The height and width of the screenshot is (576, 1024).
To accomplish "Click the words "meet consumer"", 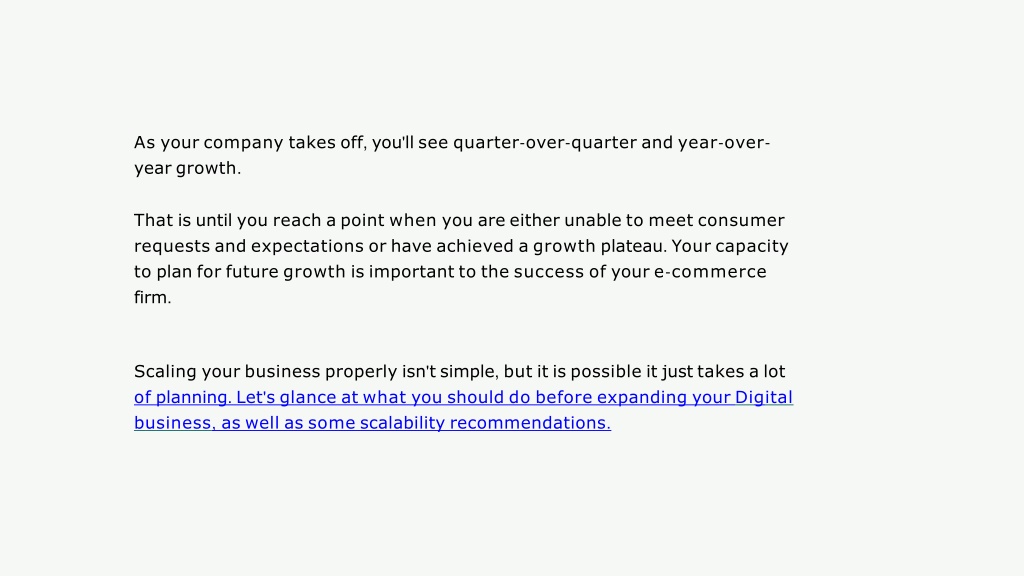I will tap(716, 220).
